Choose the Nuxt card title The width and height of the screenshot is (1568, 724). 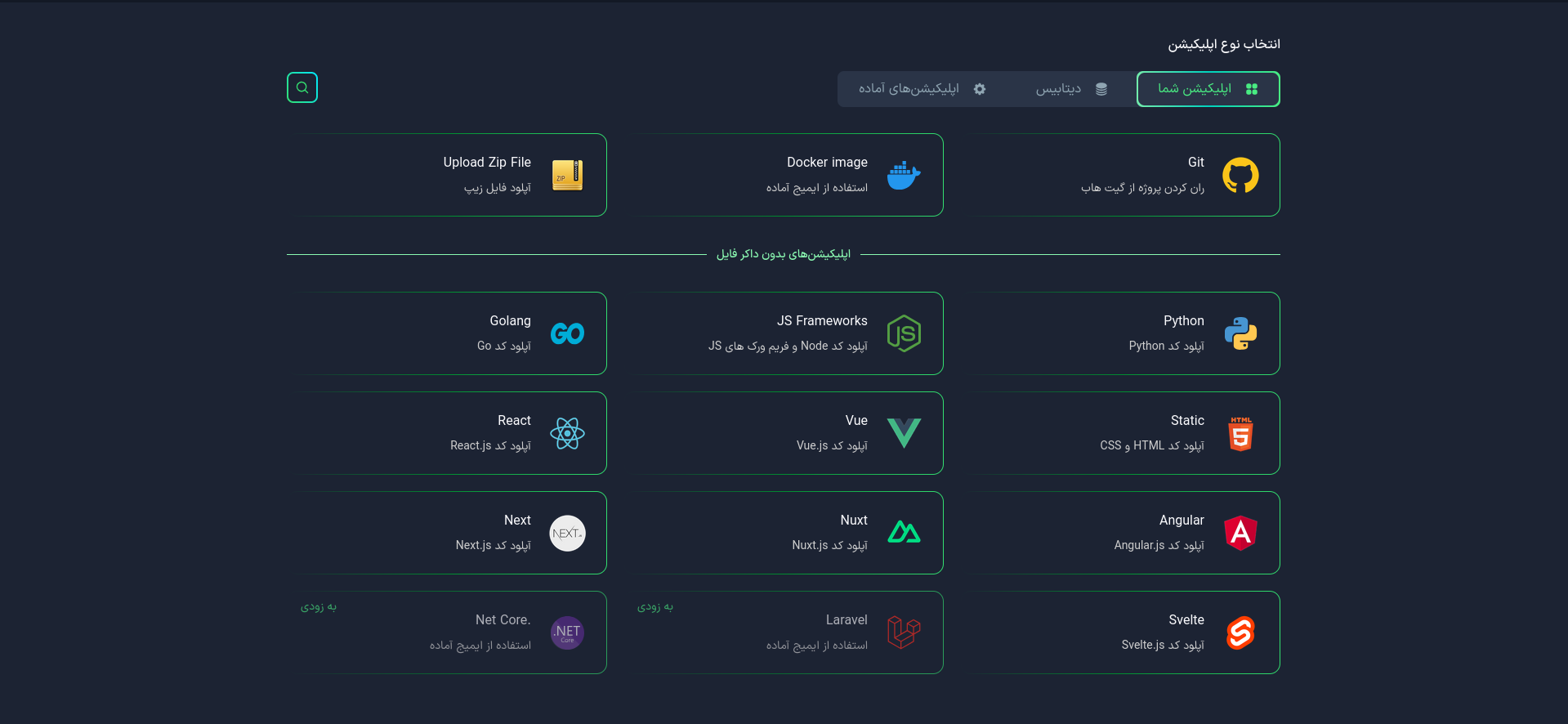pos(854,520)
